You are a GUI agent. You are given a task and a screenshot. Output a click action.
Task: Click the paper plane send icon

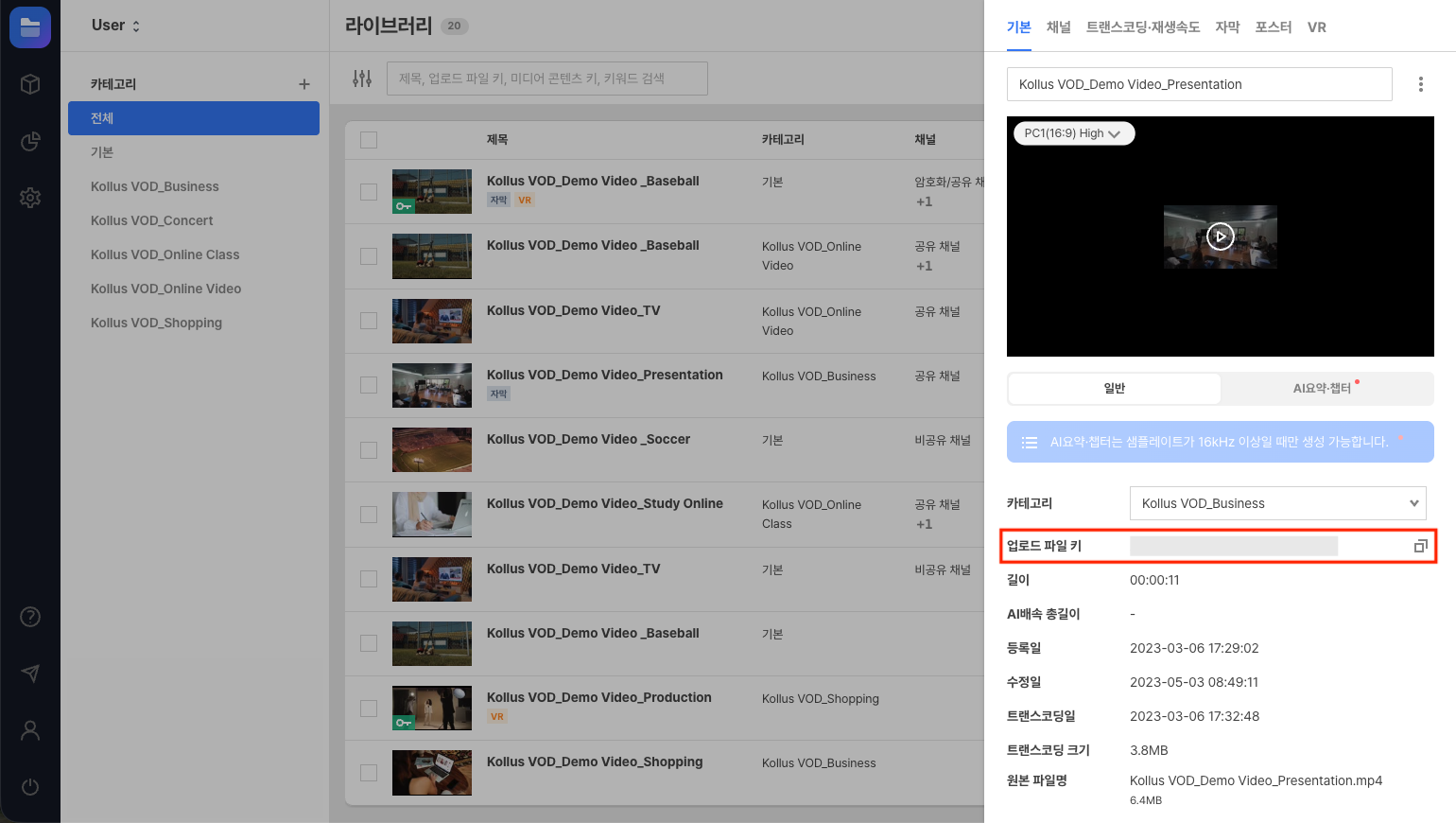[30, 674]
